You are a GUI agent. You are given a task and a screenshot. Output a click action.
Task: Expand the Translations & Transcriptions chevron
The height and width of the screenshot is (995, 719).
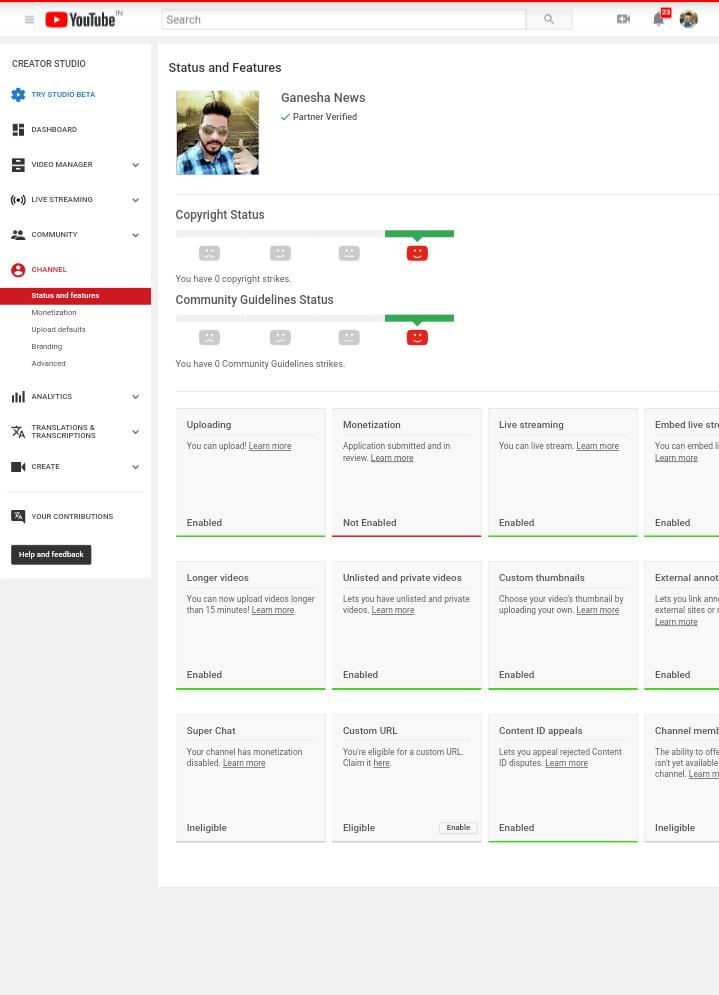pos(135,432)
